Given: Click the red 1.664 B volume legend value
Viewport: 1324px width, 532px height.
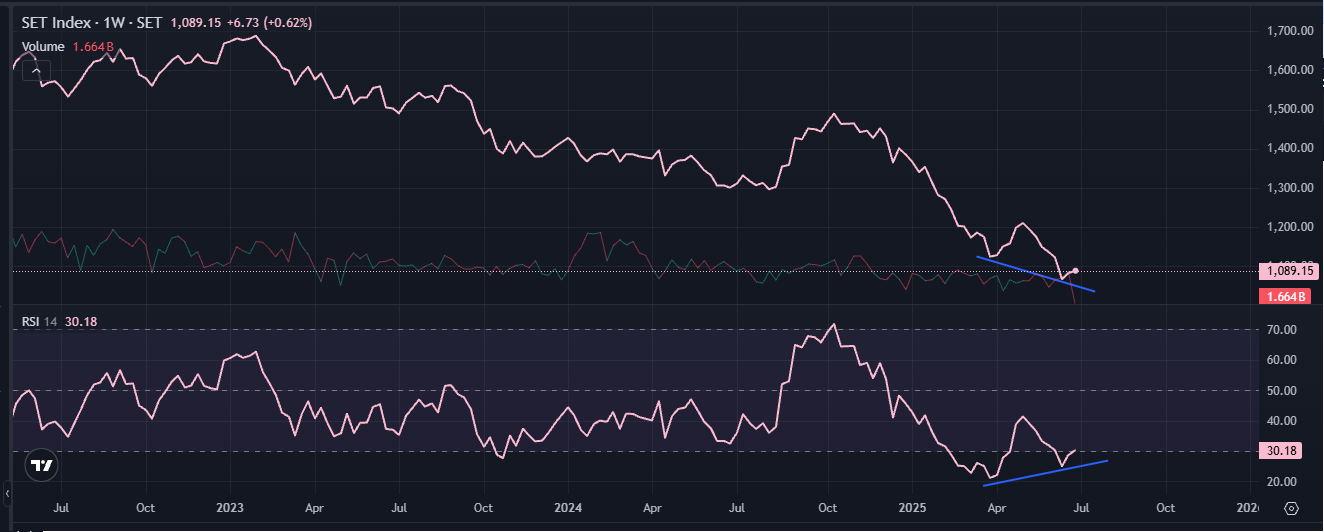Looking at the screenshot, I should (x=93, y=46).
